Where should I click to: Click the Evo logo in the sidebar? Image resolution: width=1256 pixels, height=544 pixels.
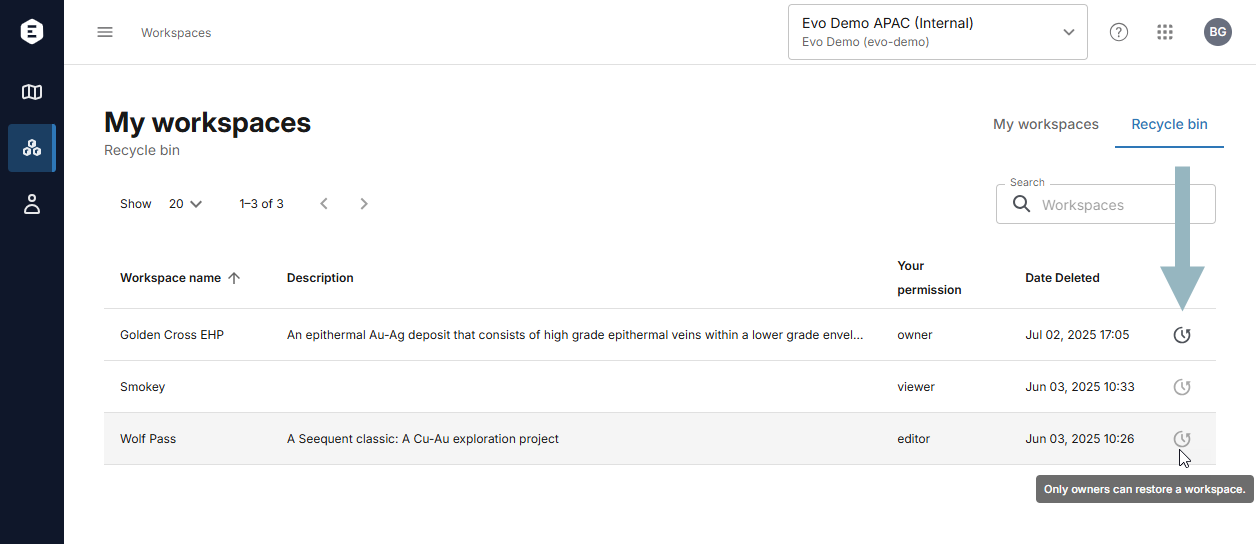tap(32, 32)
